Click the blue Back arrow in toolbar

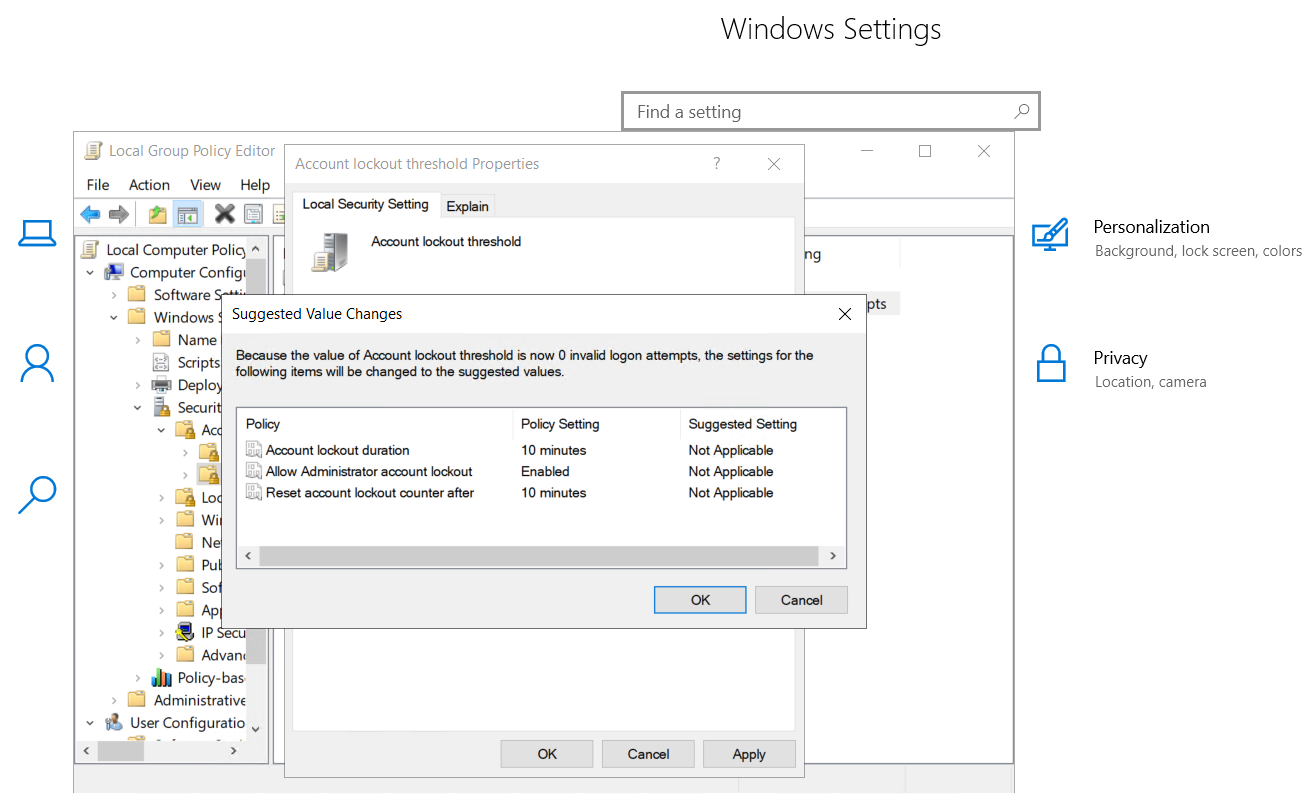click(90, 214)
